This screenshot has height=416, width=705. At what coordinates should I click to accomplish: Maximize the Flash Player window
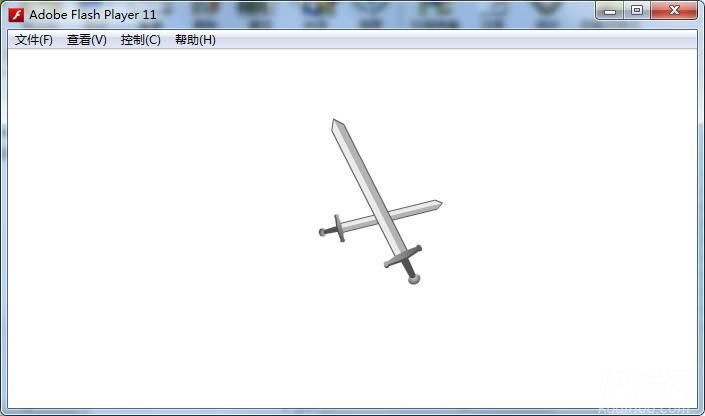coord(637,10)
